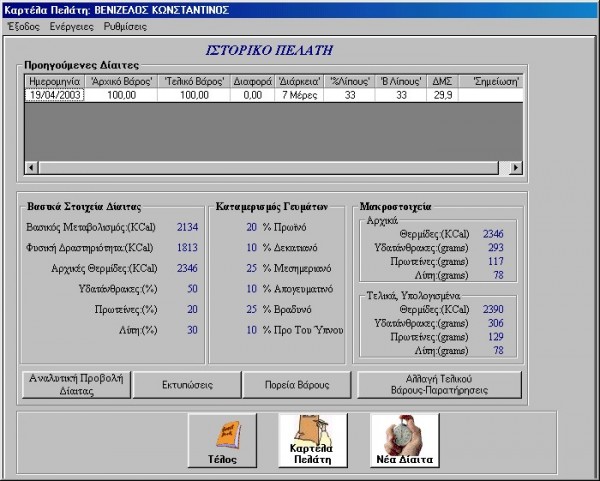Open Πορεία Βάρους weight progress
The height and width of the screenshot is (481, 600).
[298, 384]
